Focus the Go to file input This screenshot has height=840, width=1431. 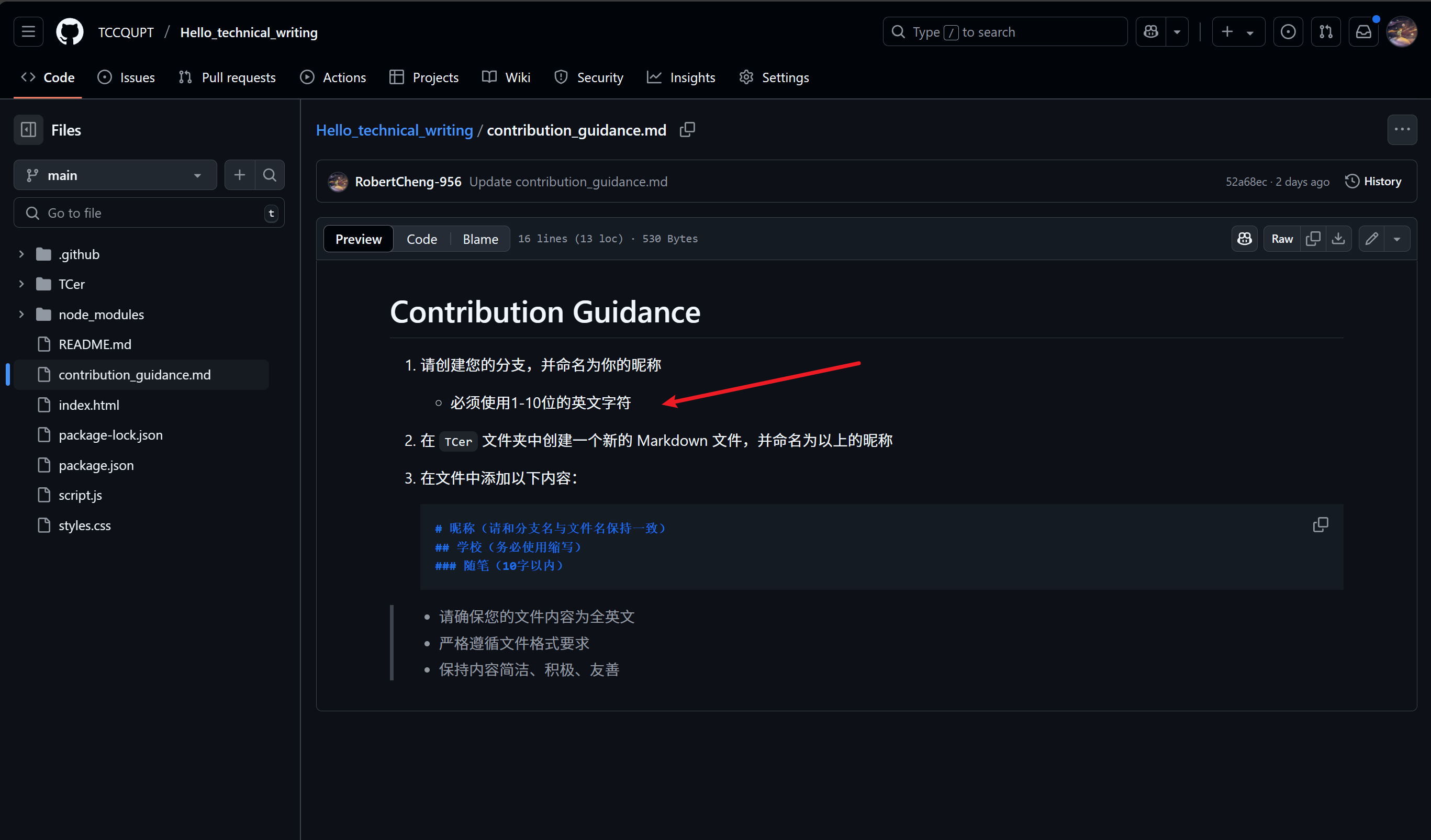click(x=149, y=213)
